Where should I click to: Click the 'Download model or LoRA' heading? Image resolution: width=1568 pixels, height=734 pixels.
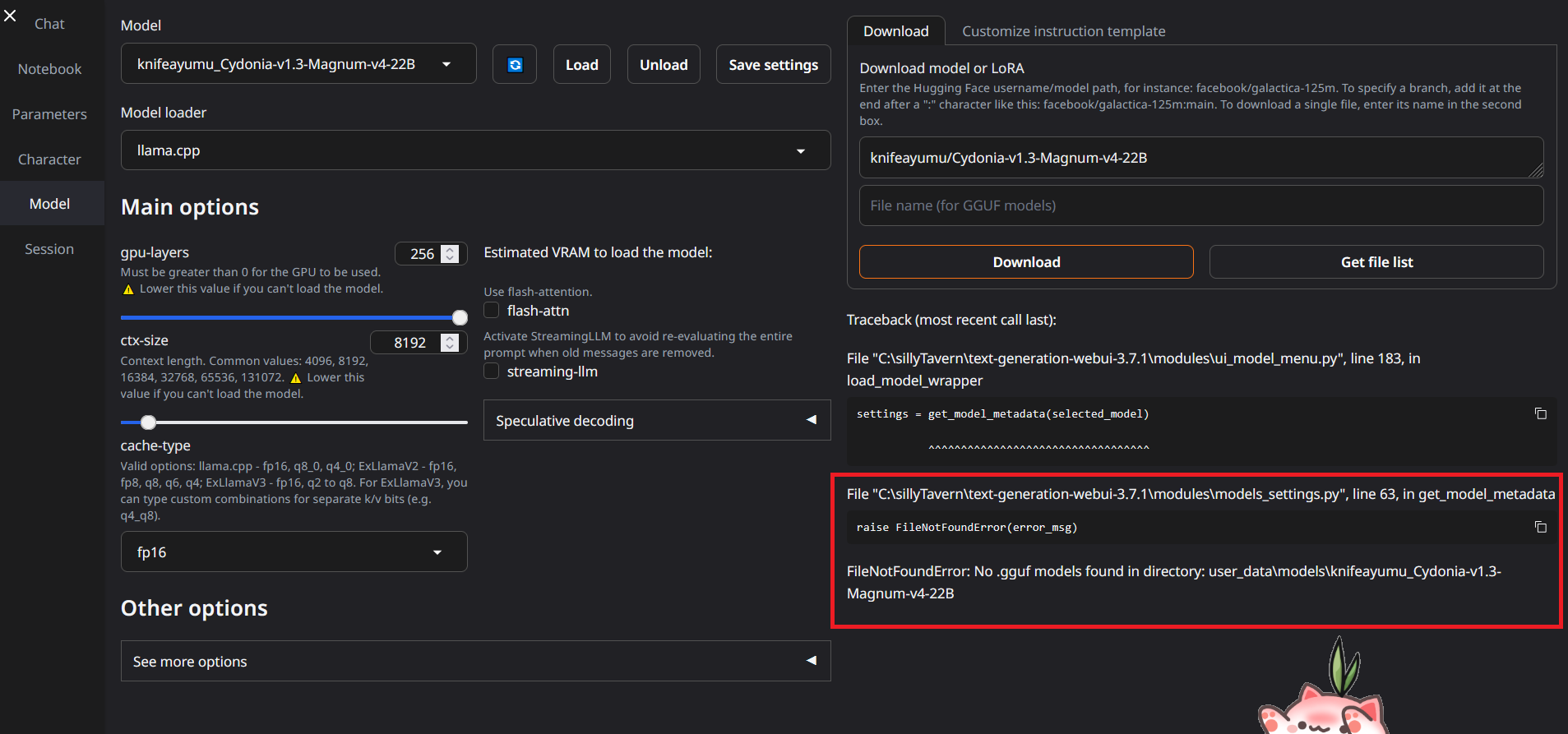coord(941,68)
